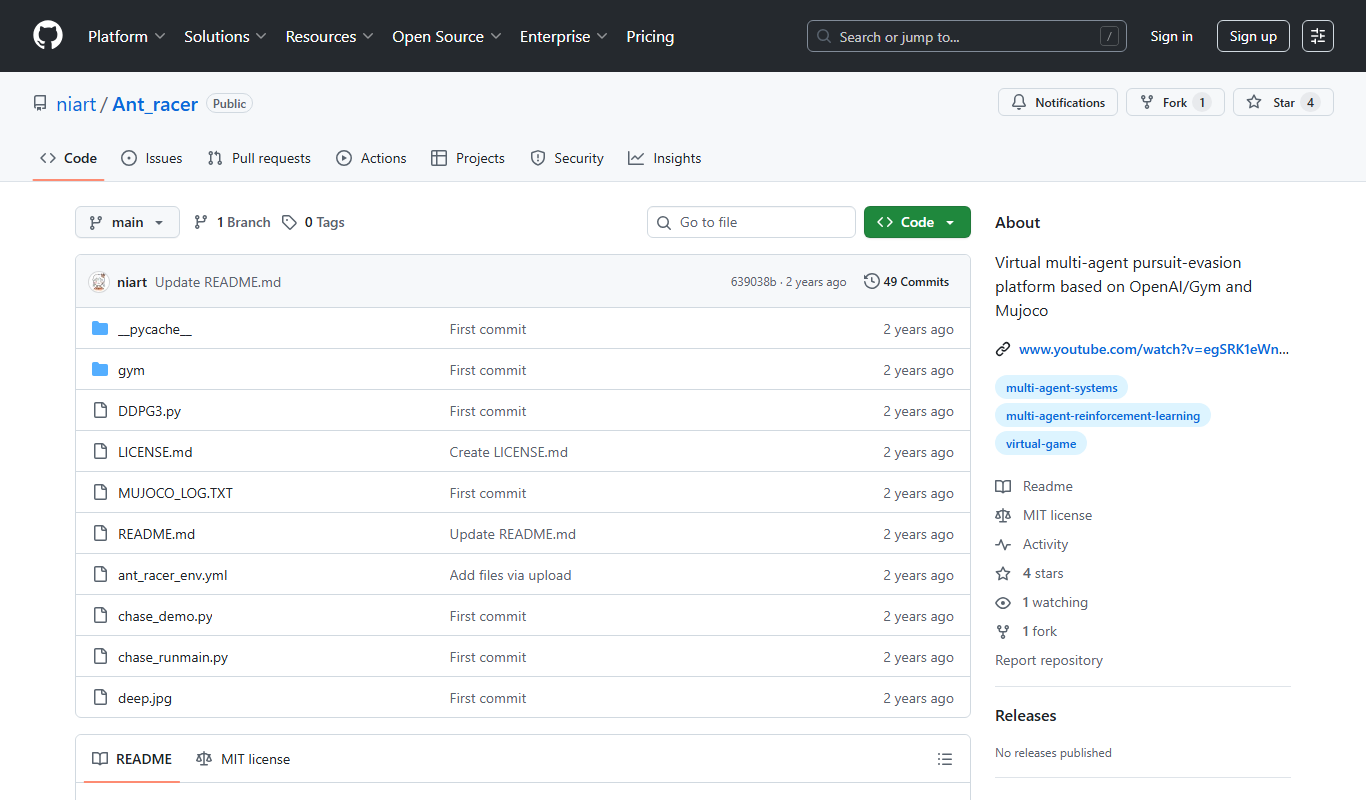The width and height of the screenshot is (1366, 800).
Task: Click the Sign up button
Action: (x=1253, y=36)
